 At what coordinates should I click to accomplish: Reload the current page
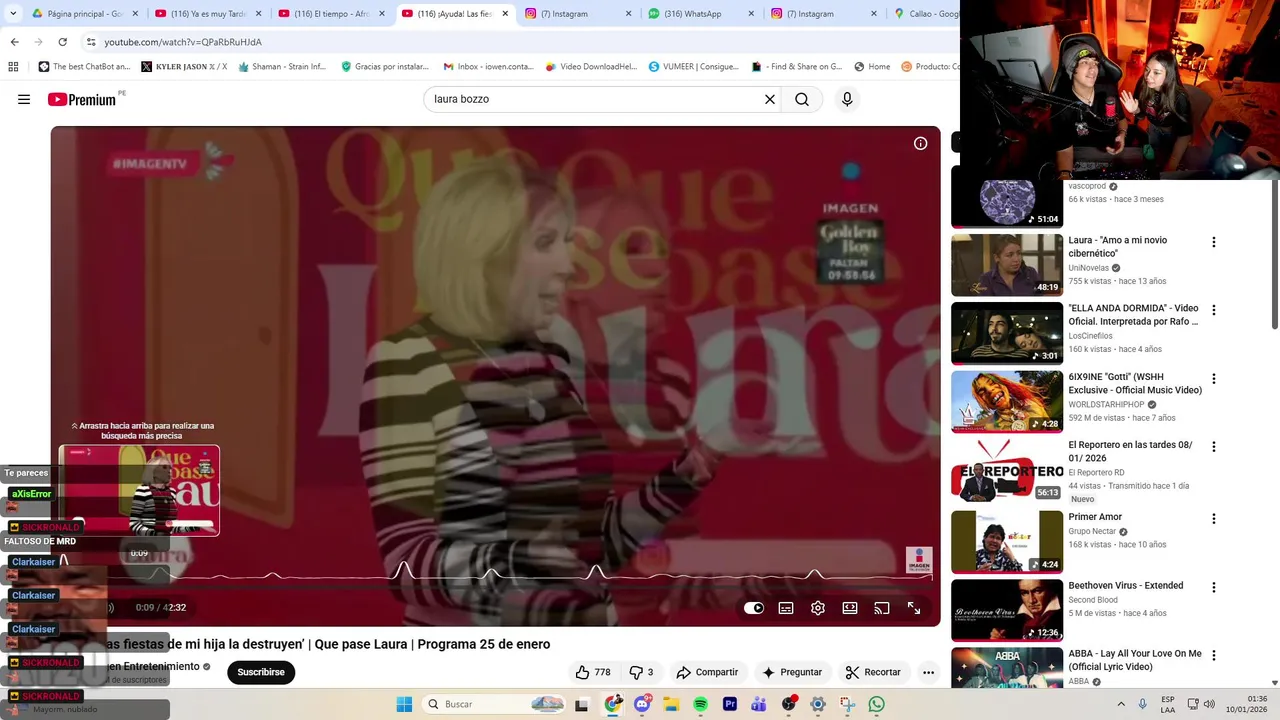click(62, 42)
